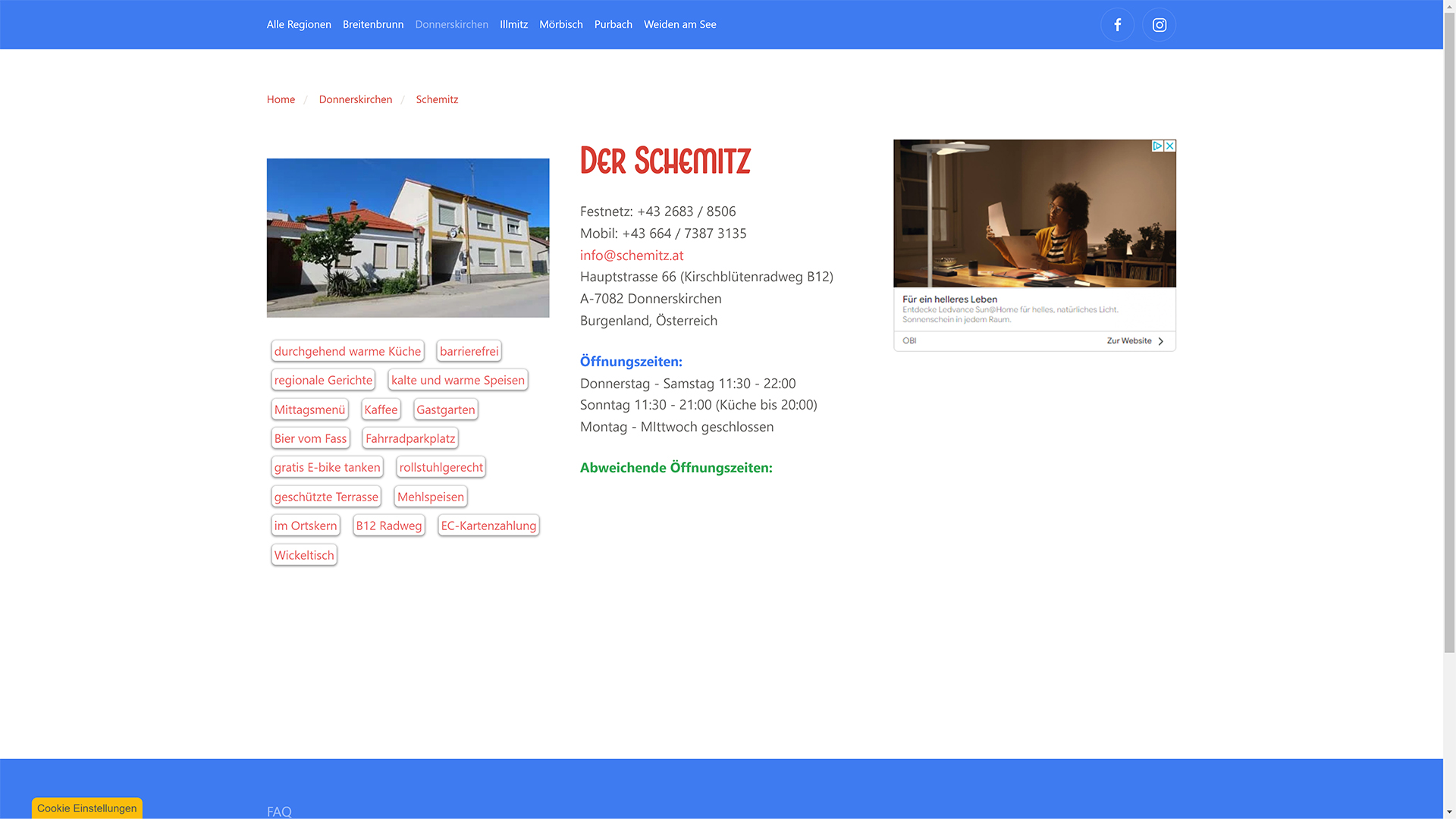This screenshot has width=1456, height=819.
Task: Select the barrierefrei tag
Action: [x=469, y=351]
